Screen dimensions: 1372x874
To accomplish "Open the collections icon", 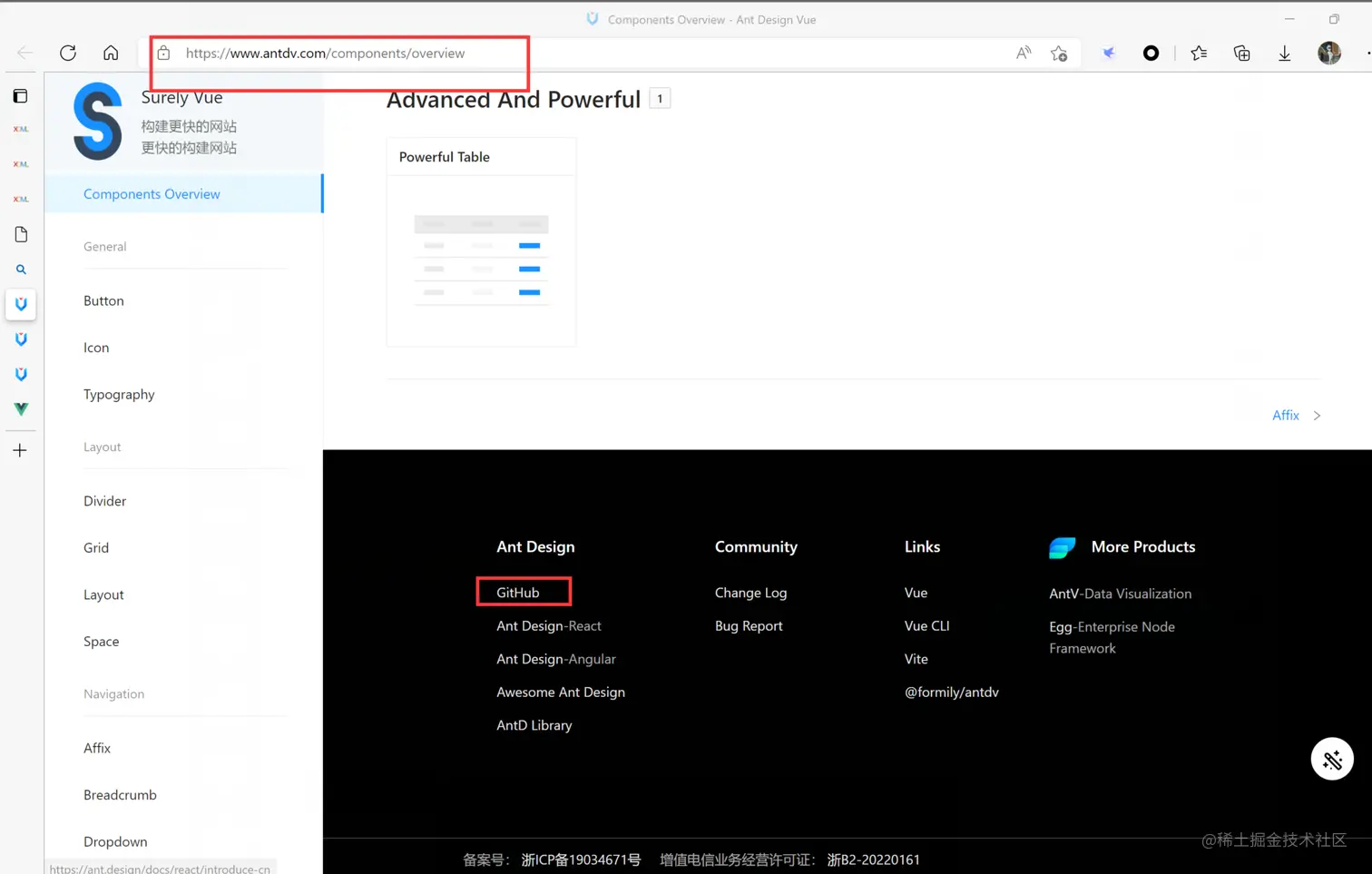I will click(1242, 53).
